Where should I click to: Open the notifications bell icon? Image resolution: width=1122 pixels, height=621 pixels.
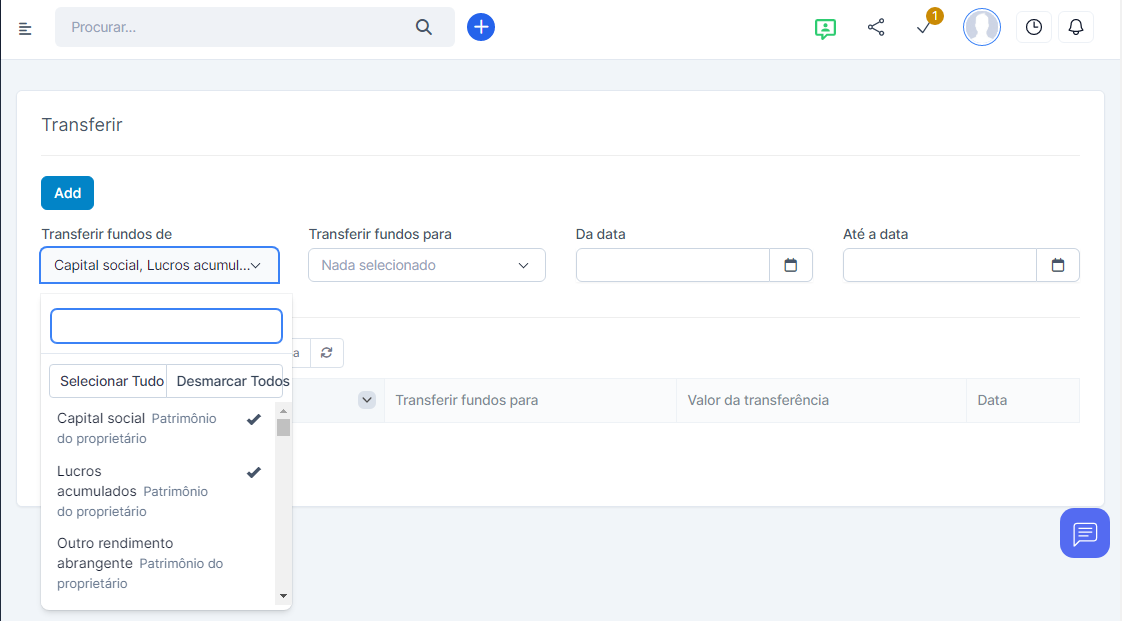tap(1076, 27)
